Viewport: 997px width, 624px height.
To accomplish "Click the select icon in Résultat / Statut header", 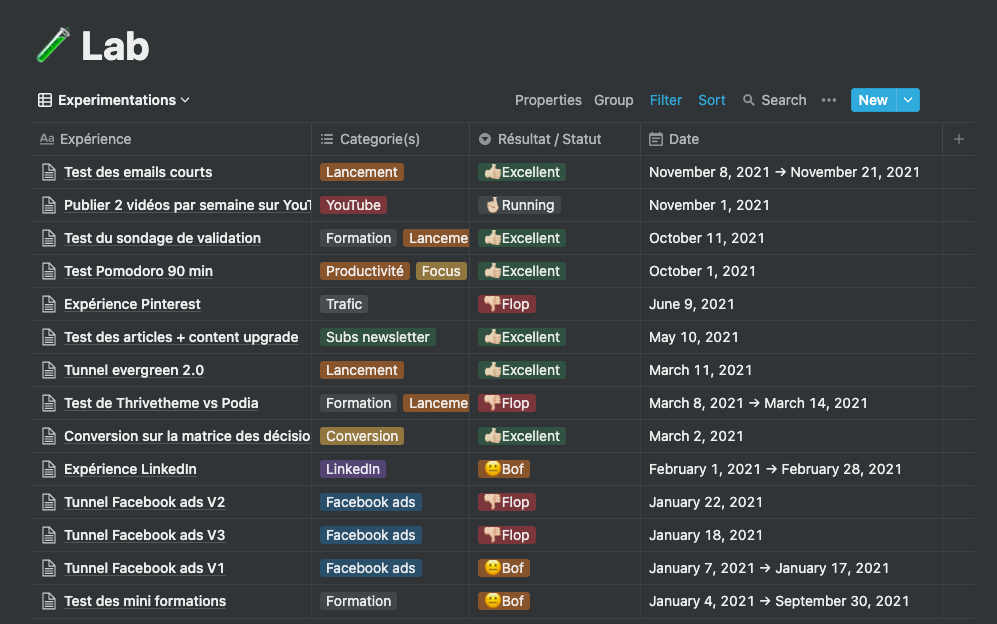I will (x=485, y=139).
